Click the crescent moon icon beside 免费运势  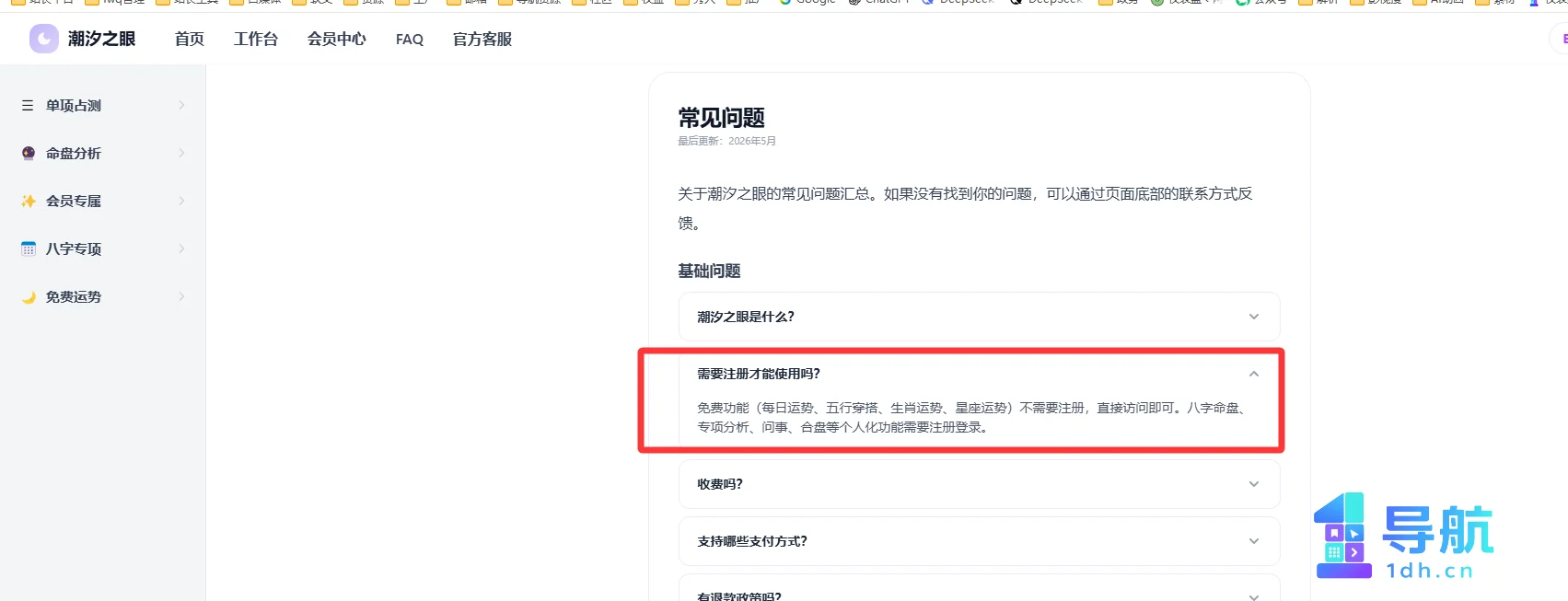(x=29, y=296)
